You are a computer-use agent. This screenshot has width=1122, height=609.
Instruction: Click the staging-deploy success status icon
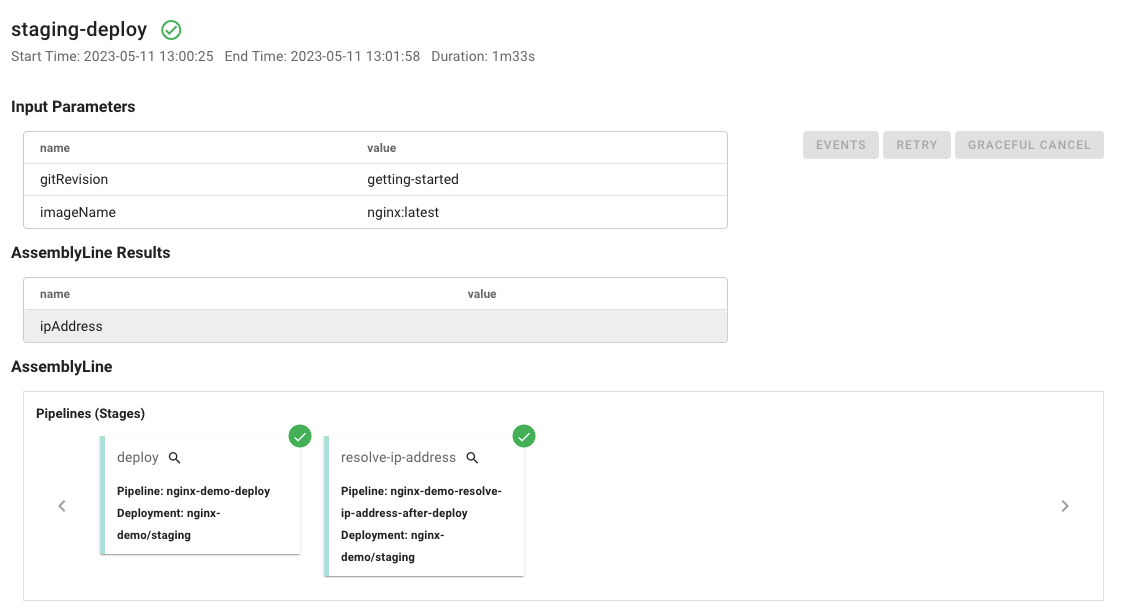[x=171, y=30]
